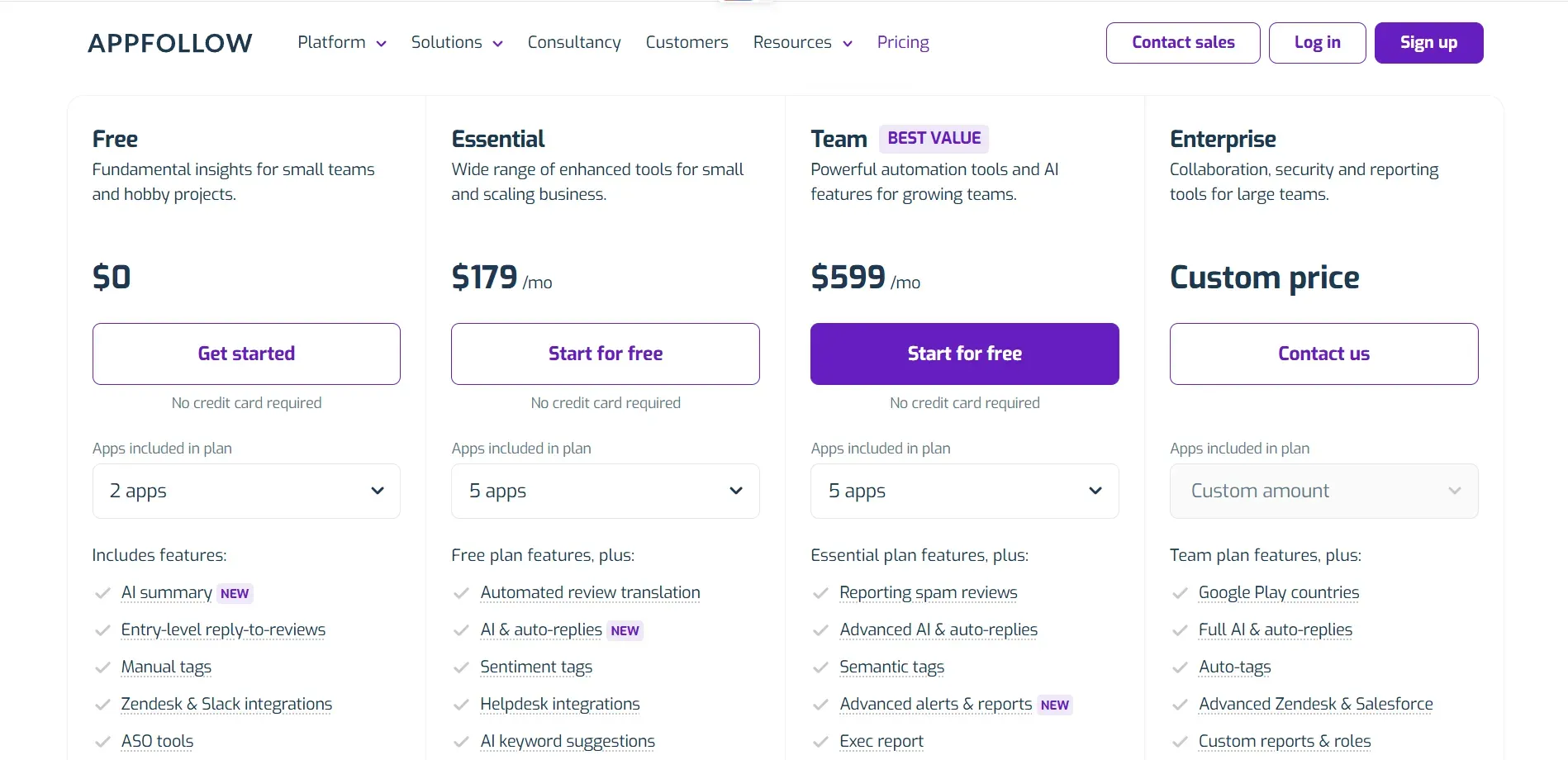Open the apps selector in the Team plan

[963, 491]
